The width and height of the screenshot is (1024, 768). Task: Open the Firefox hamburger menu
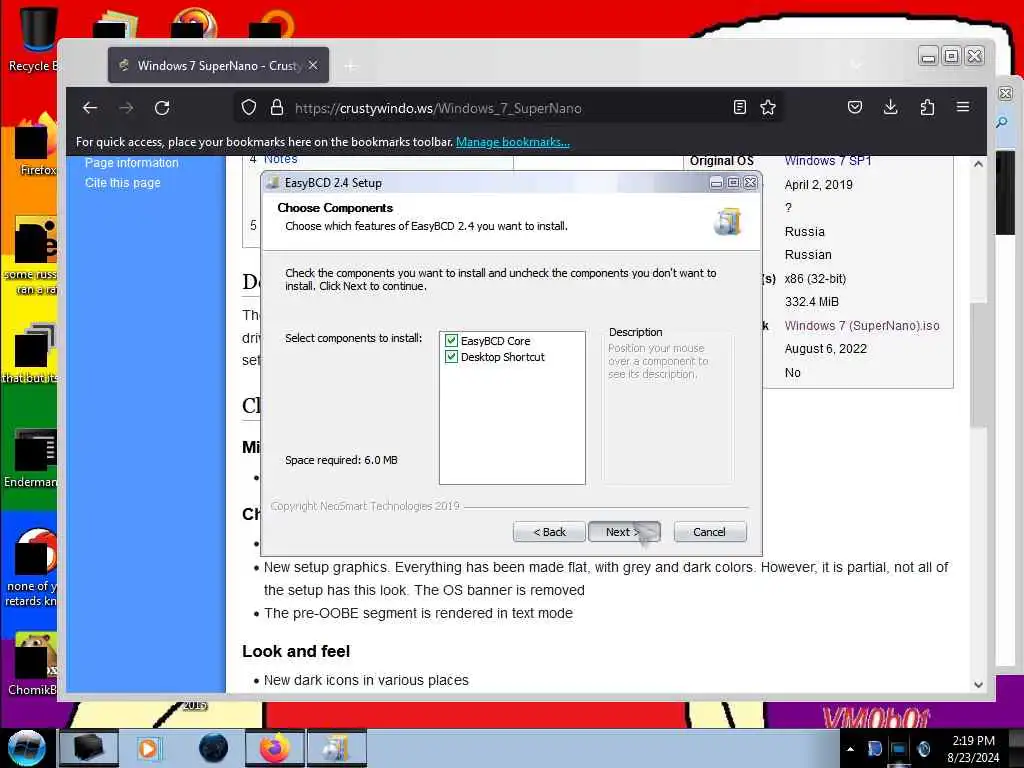pyautogui.click(x=963, y=106)
